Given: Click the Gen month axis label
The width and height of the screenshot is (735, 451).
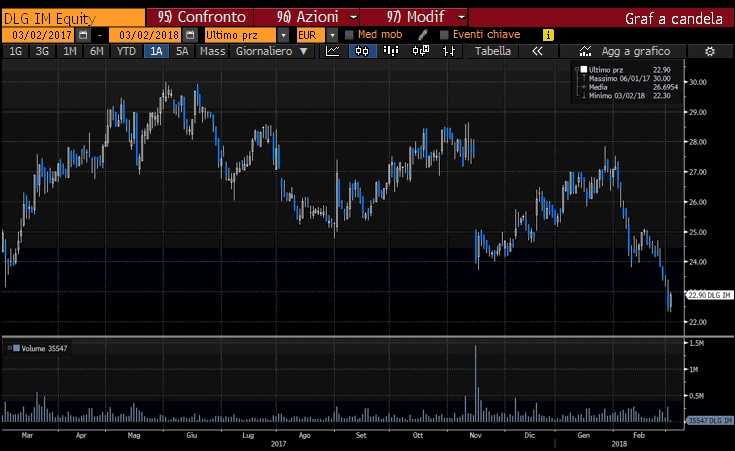Looking at the screenshot, I should (583, 435).
